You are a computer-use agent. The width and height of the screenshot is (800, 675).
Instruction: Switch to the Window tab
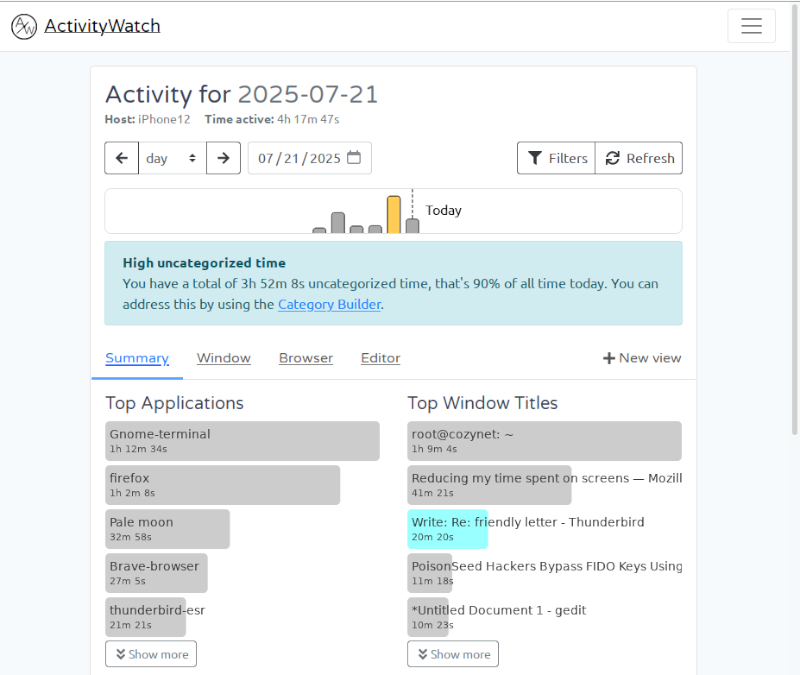[x=223, y=358]
